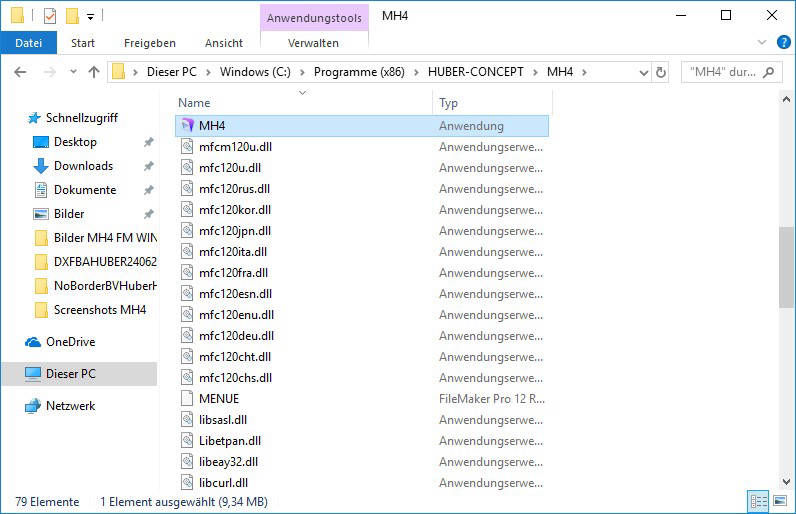Click the MENUE FileMaker file icon
The width and height of the screenshot is (796, 514).
(187, 398)
